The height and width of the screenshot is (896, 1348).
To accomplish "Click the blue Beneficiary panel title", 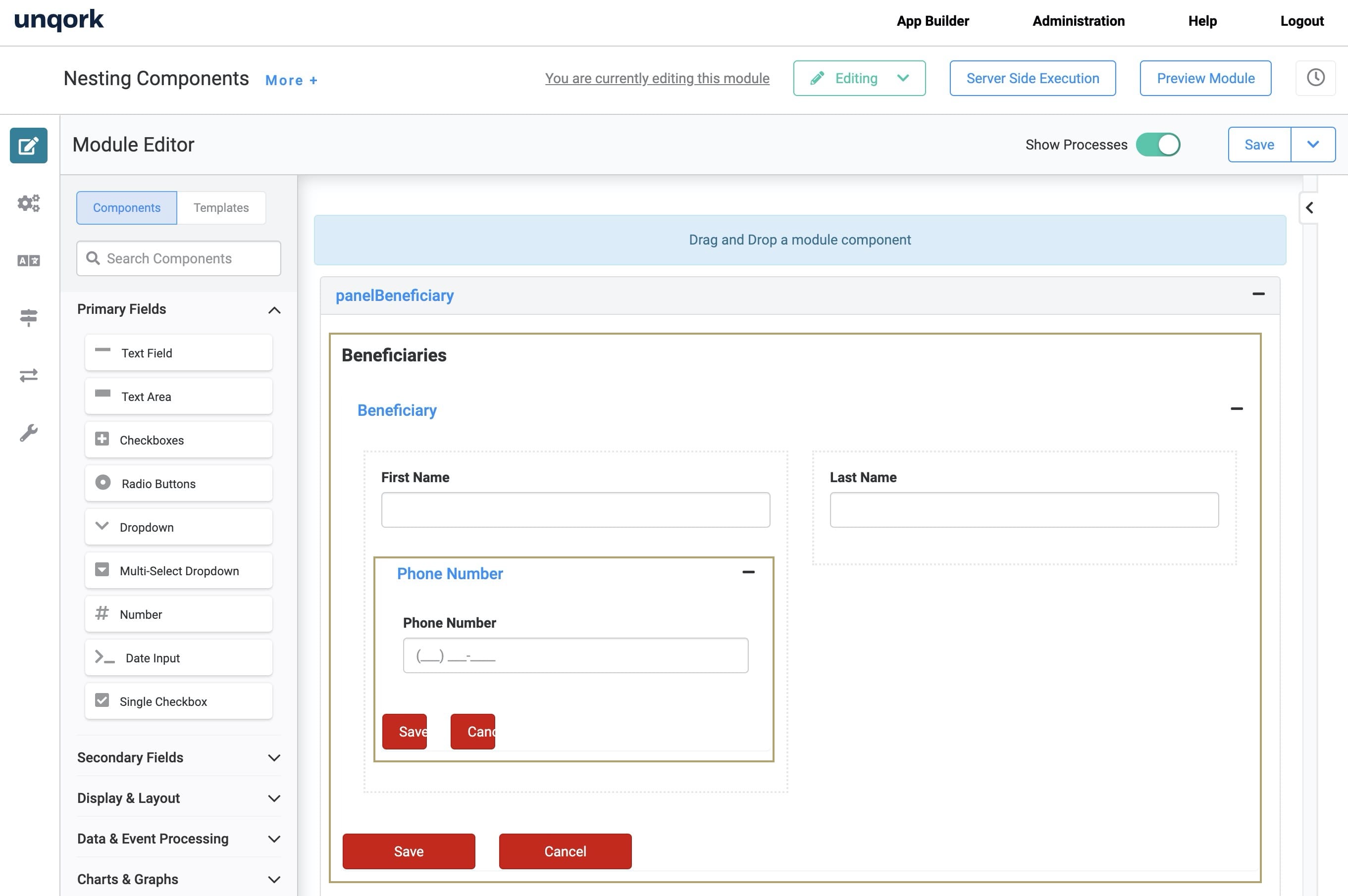I will pos(397,410).
